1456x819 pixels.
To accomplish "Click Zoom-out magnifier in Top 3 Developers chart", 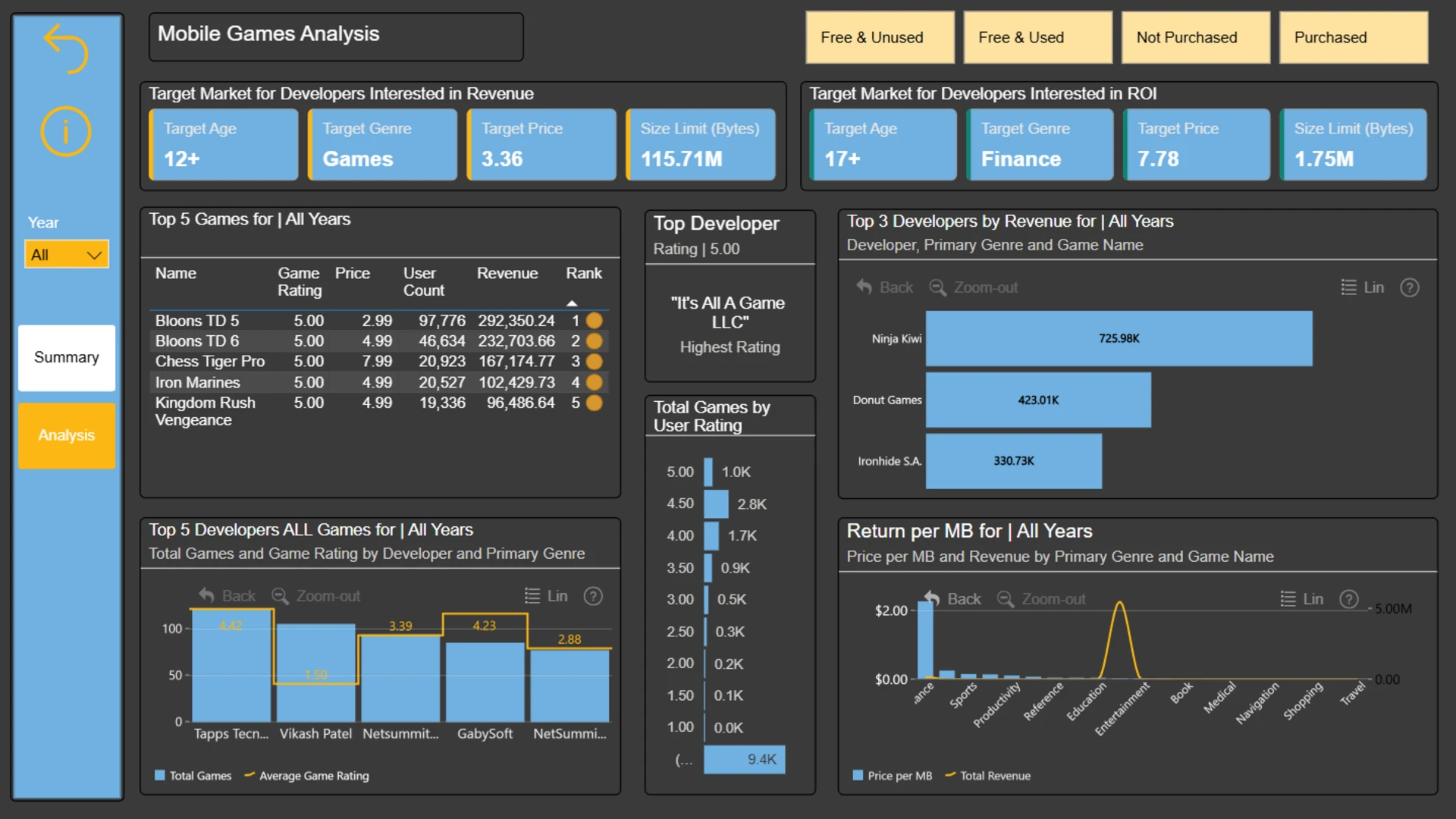I will (938, 287).
